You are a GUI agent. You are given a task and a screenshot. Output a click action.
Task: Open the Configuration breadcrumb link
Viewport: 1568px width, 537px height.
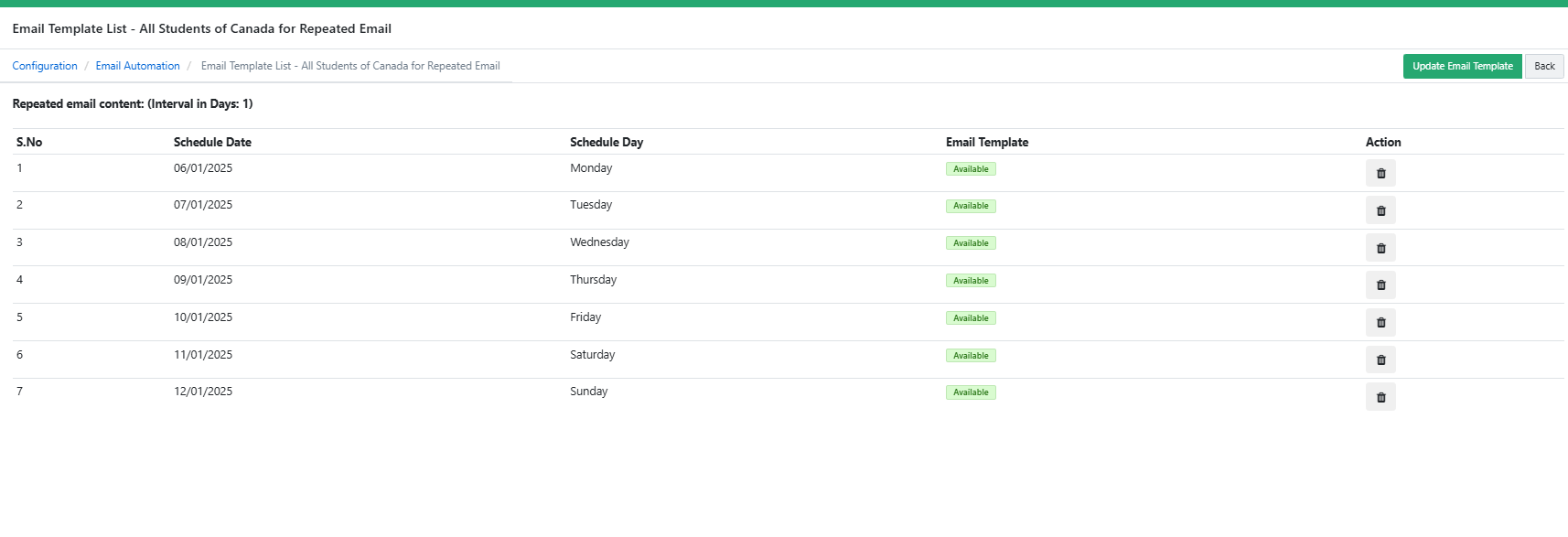coord(45,66)
